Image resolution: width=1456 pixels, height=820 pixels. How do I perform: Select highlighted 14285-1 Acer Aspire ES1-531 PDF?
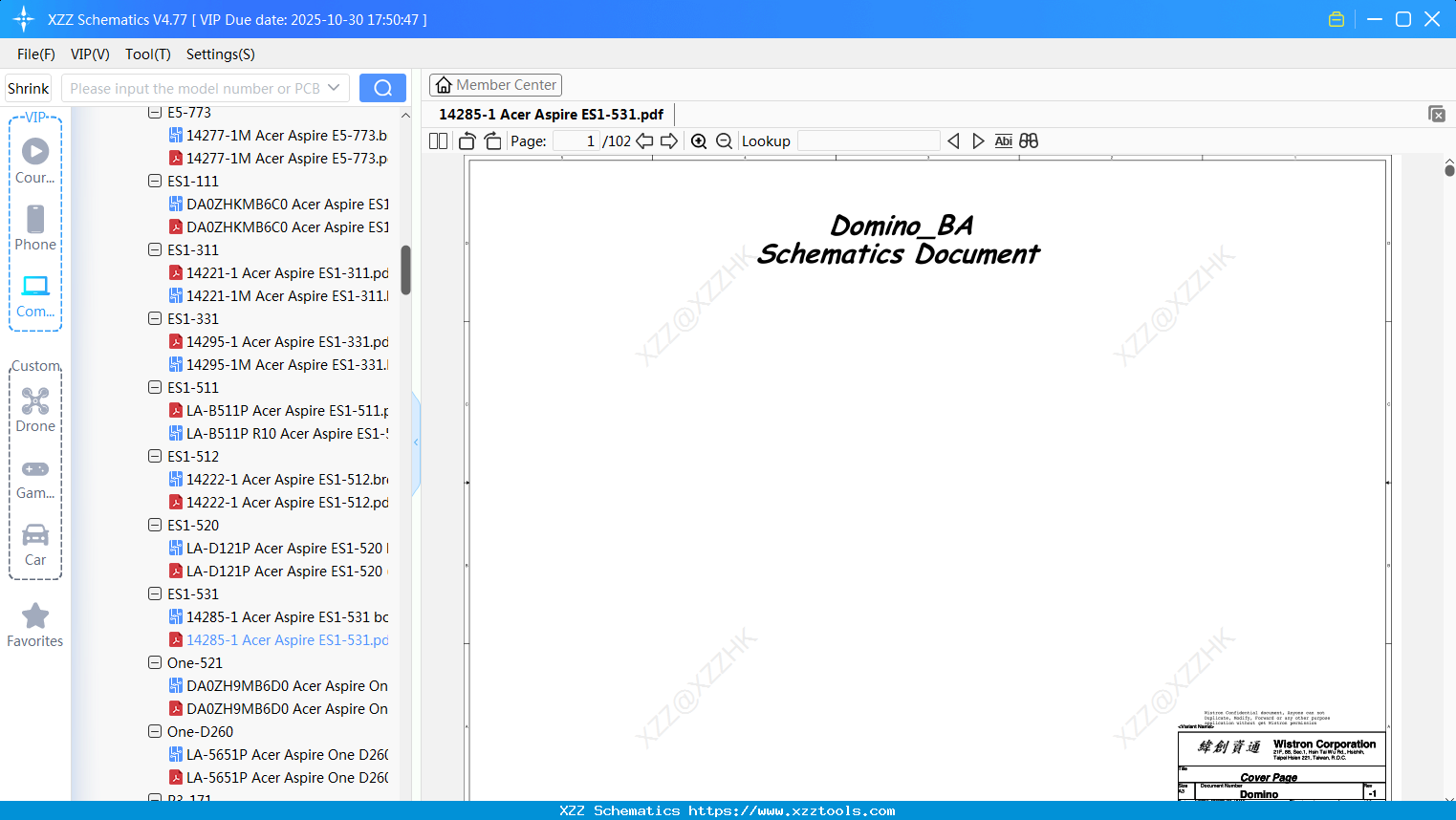pyautogui.click(x=278, y=639)
